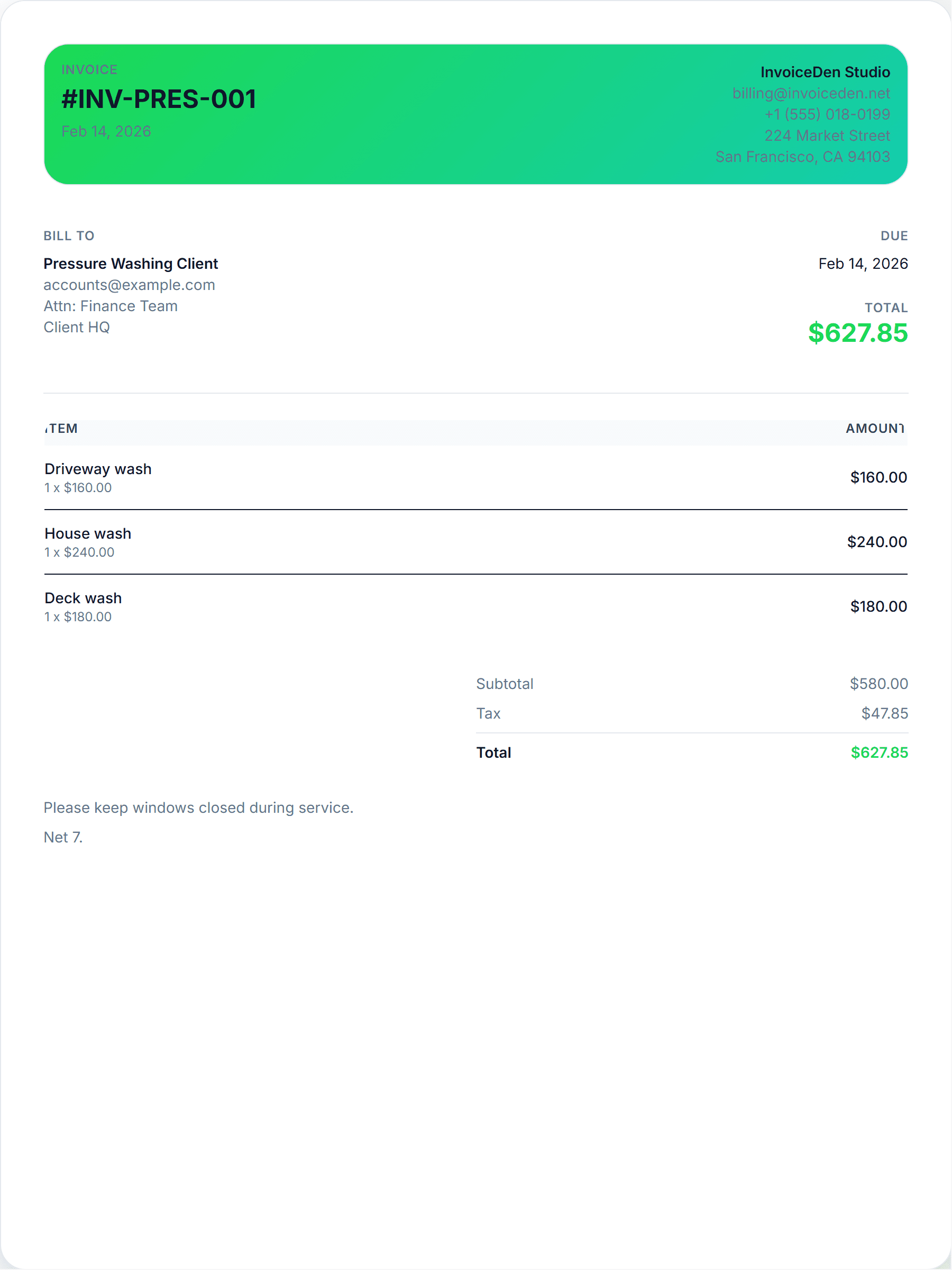Click the Net 7 payment terms text

tap(63, 838)
